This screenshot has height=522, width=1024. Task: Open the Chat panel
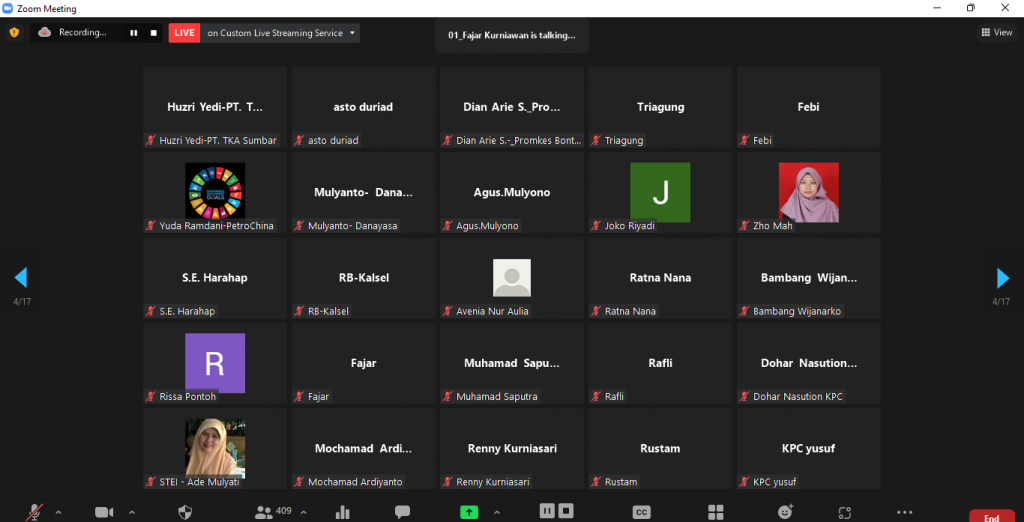[x=402, y=512]
